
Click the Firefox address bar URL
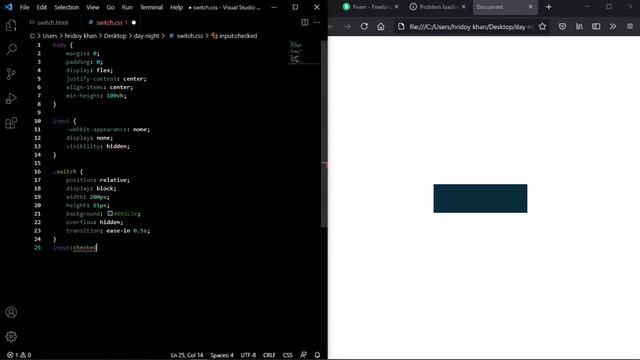coord(471,27)
